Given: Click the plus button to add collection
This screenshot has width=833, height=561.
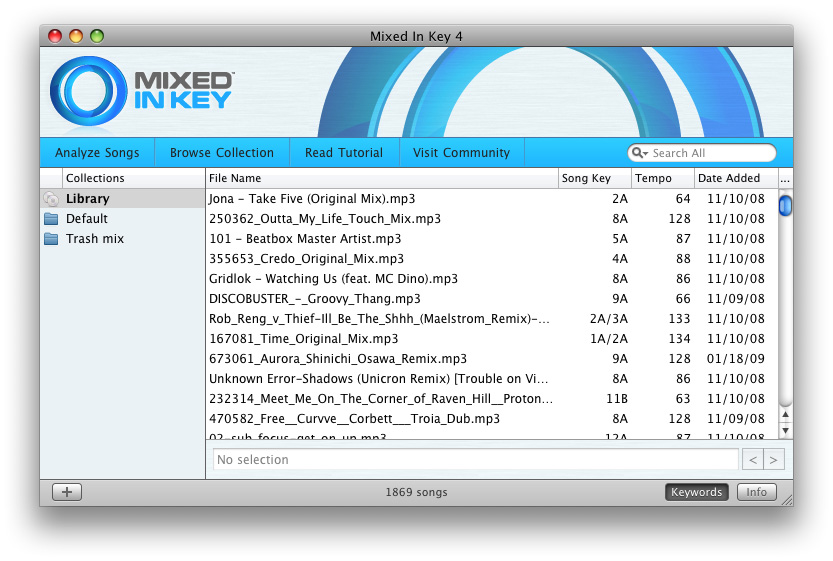Looking at the screenshot, I should (x=67, y=492).
